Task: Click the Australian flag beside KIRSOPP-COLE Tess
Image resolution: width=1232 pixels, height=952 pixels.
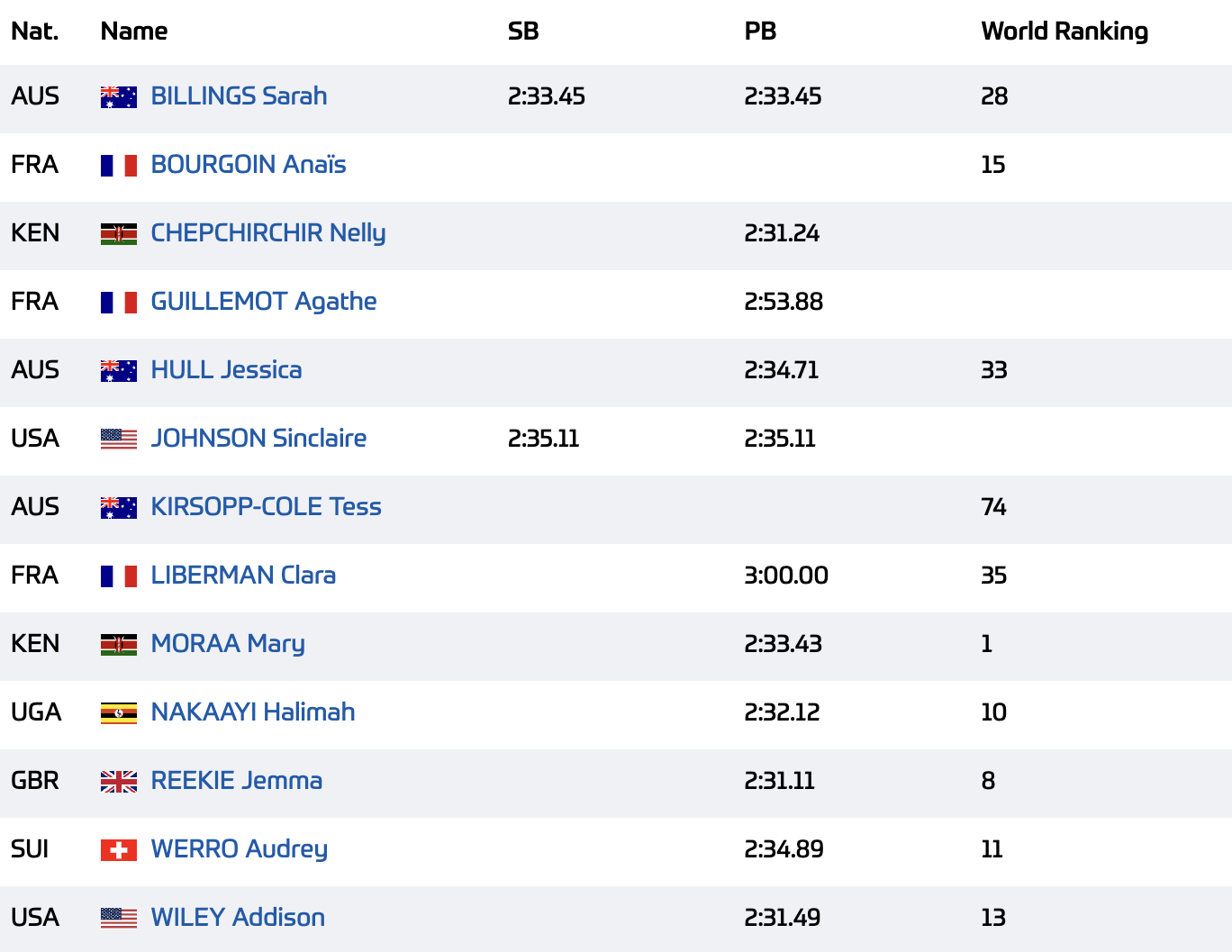Action: 119,508
